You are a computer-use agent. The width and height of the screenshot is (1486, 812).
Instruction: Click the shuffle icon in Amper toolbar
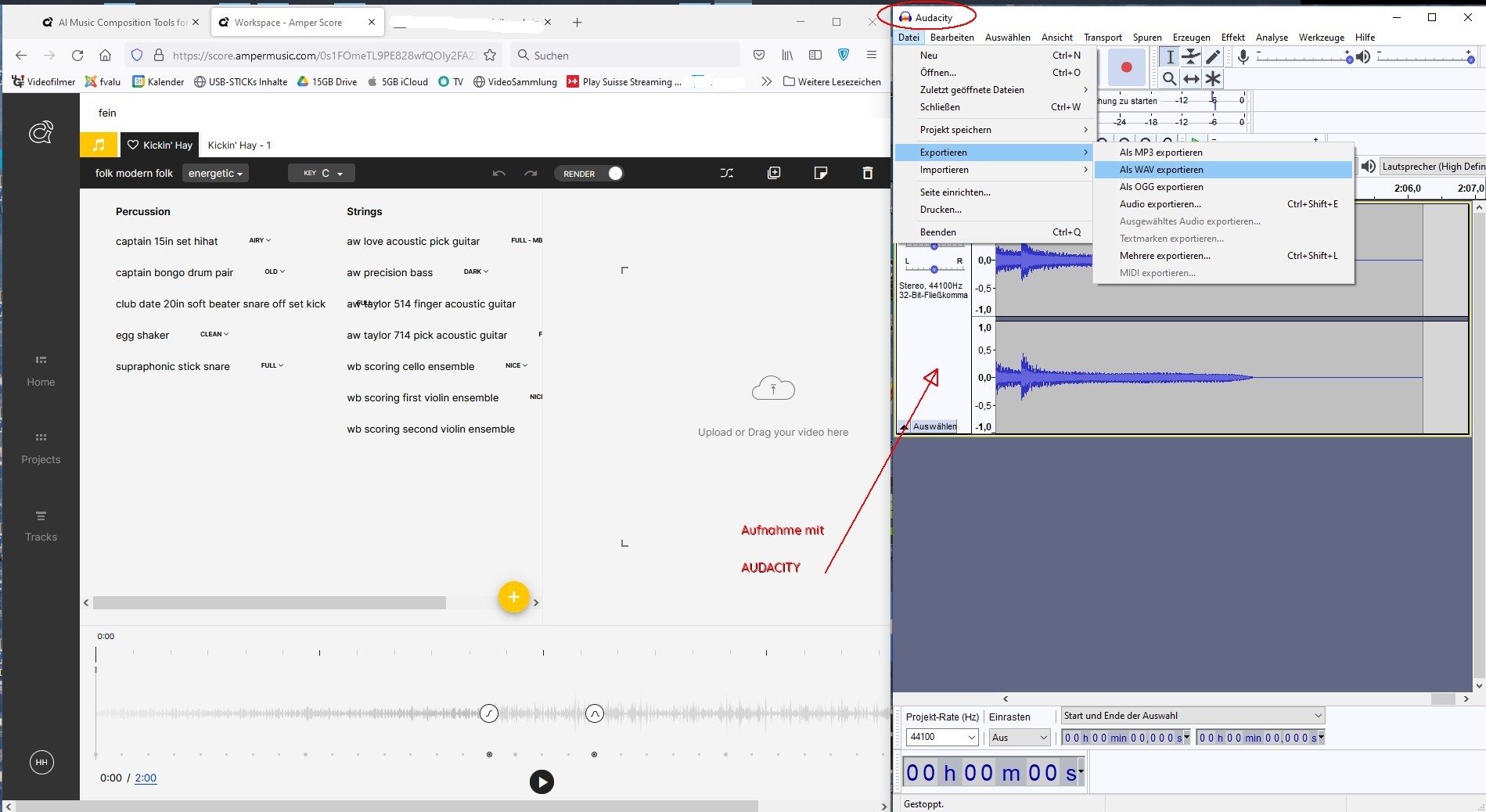pyautogui.click(x=727, y=173)
